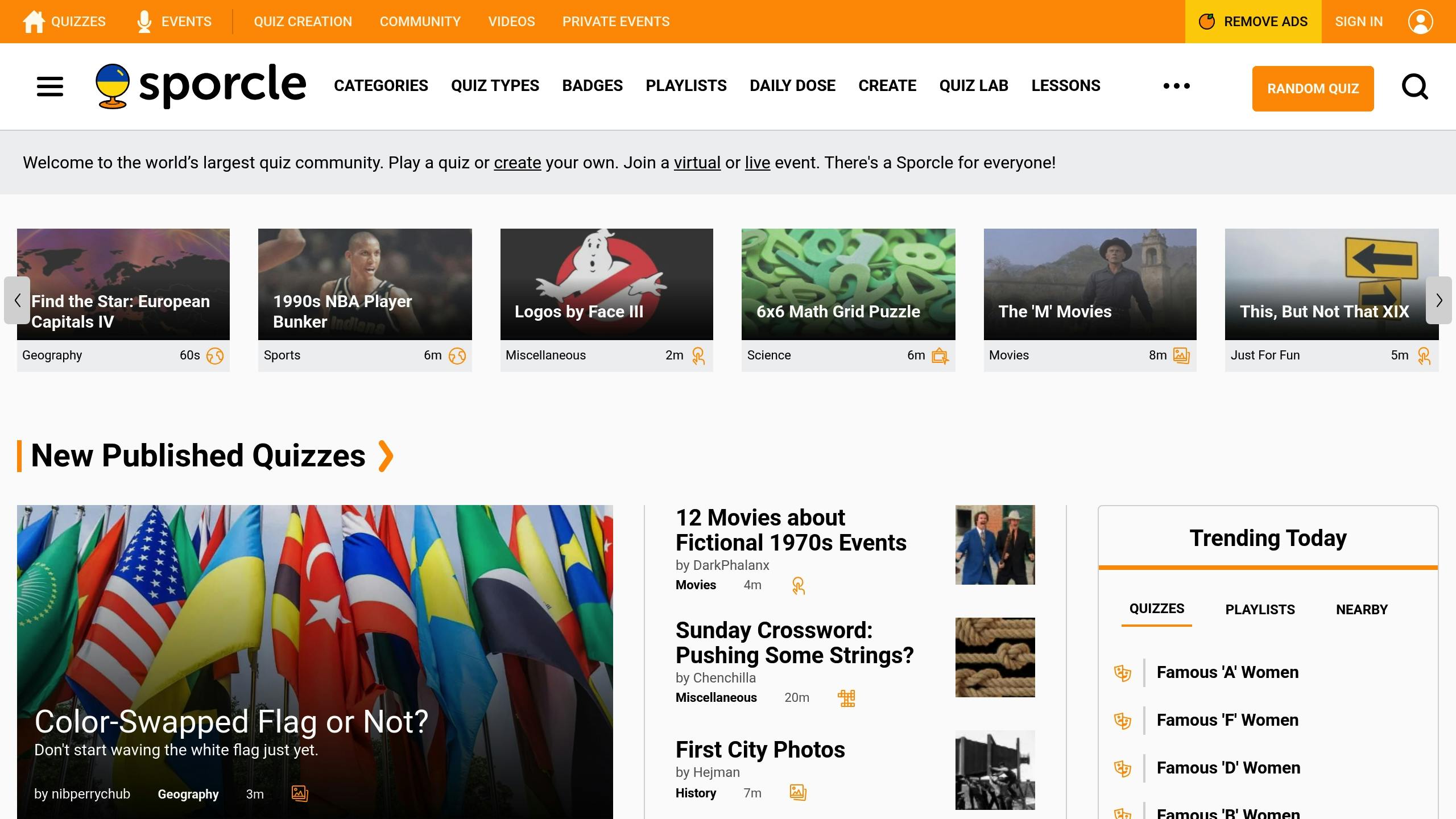Follow the 'create' link in welcome banner
The width and height of the screenshot is (1456, 819).
(x=517, y=163)
